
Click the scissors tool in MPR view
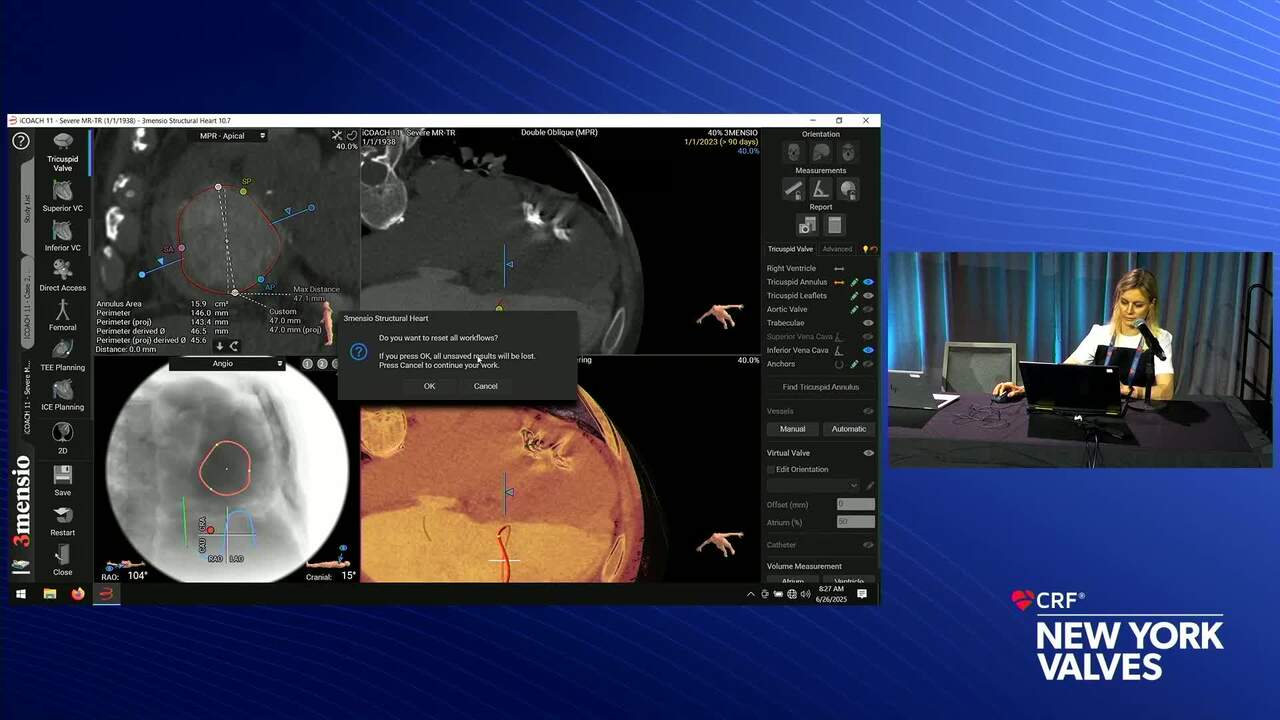(x=337, y=135)
